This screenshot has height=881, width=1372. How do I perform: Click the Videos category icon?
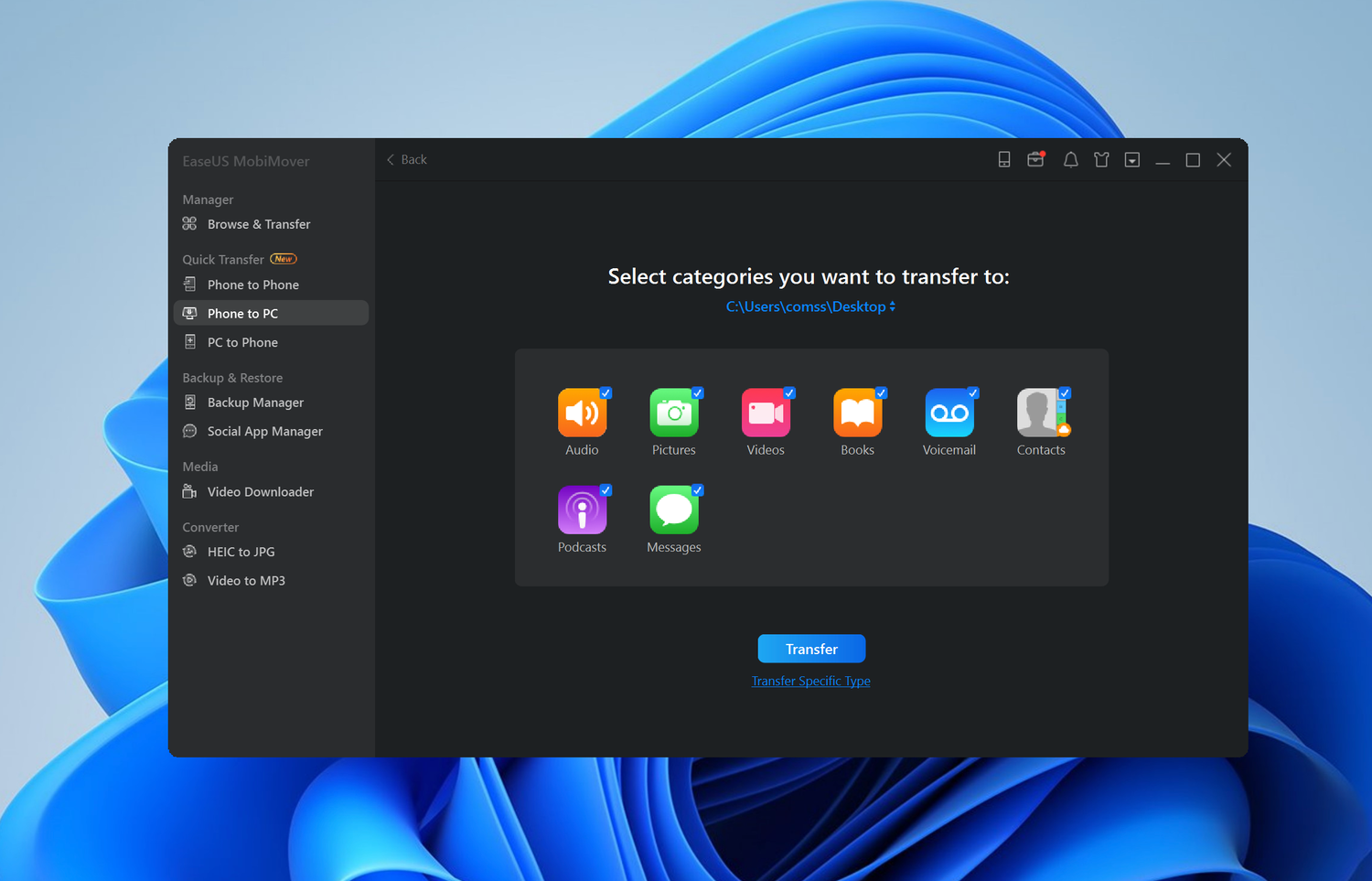click(x=766, y=413)
